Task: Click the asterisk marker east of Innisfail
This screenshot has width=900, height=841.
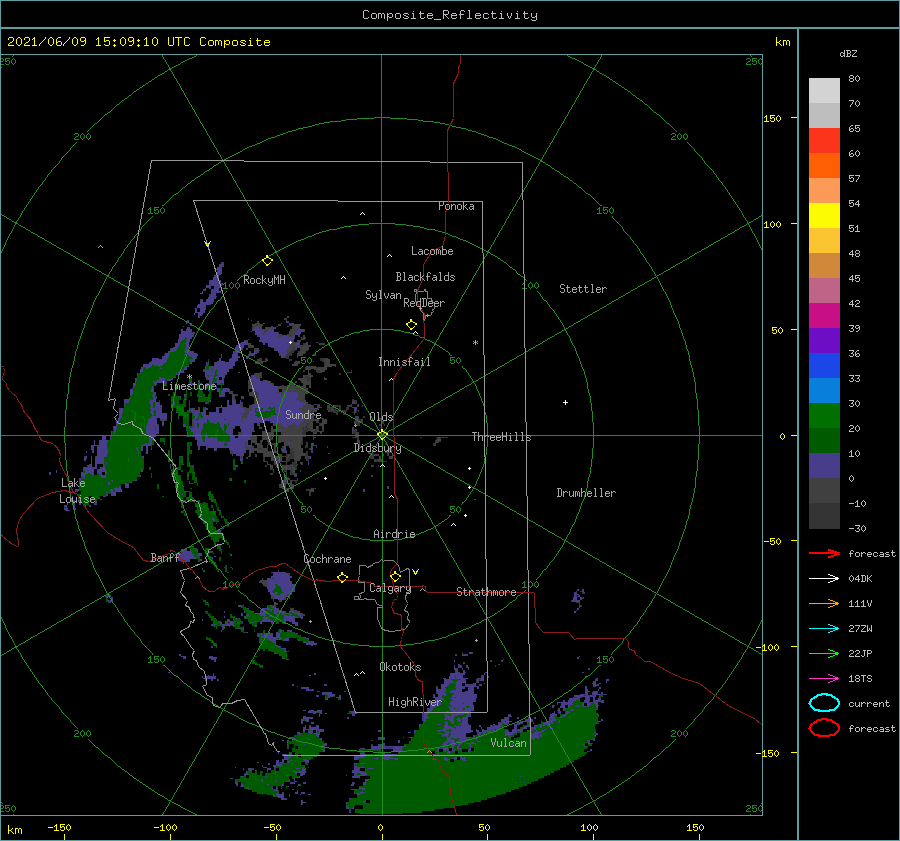Action: 475,343
